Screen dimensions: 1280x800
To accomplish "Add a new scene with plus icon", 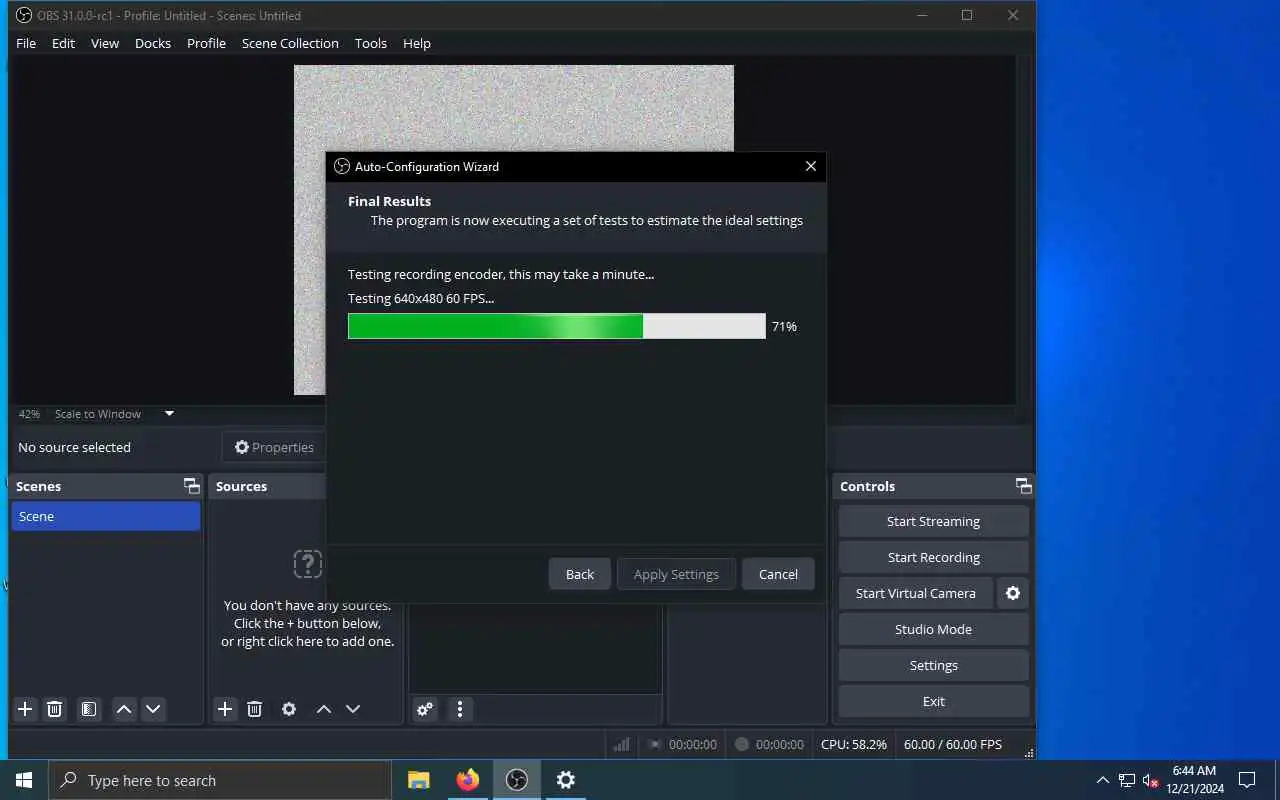I will pos(25,709).
